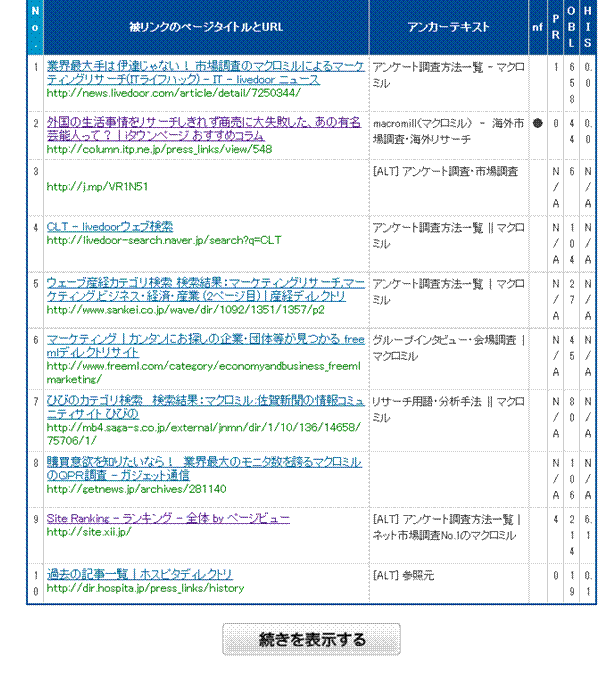Viewport: 604px width, 677px height.
Task: Open the iタウンページ column link in row 2
Action: pyautogui.click(x=203, y=129)
